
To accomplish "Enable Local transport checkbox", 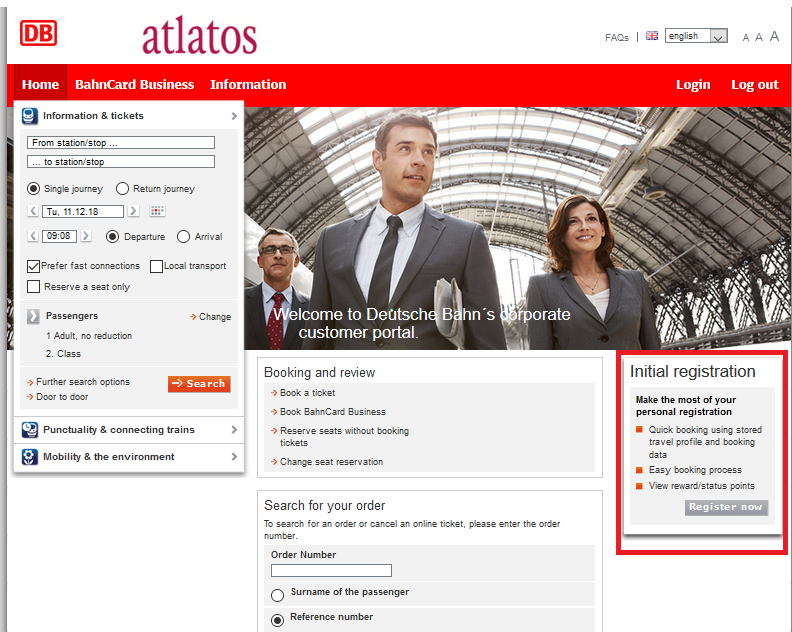I will coord(157,266).
